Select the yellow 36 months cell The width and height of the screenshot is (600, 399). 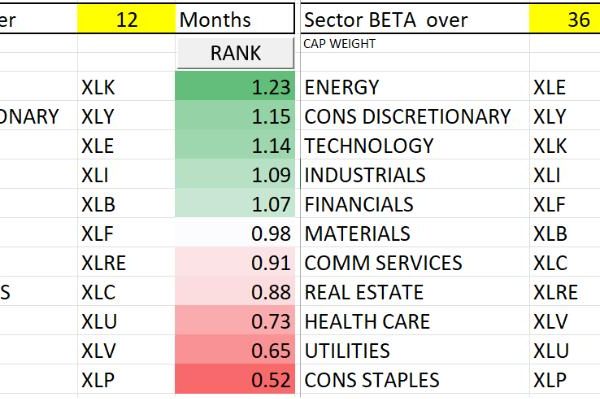565,19
